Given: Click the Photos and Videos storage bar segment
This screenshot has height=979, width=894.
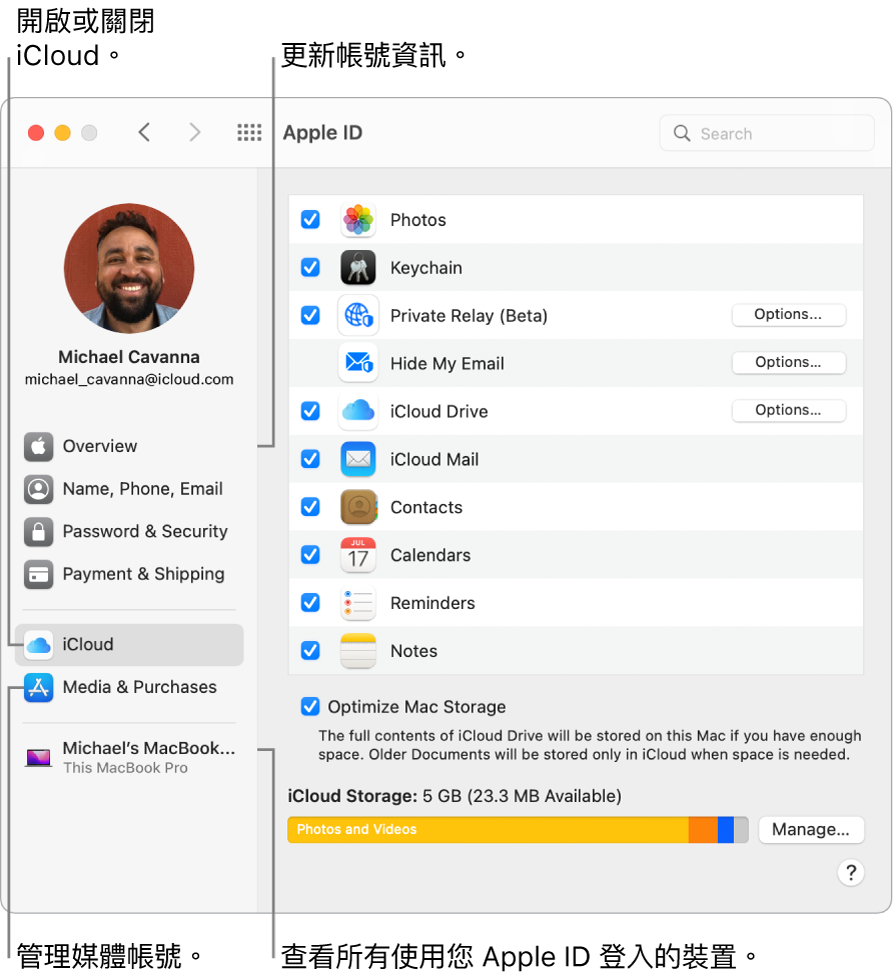Looking at the screenshot, I should click(x=488, y=830).
